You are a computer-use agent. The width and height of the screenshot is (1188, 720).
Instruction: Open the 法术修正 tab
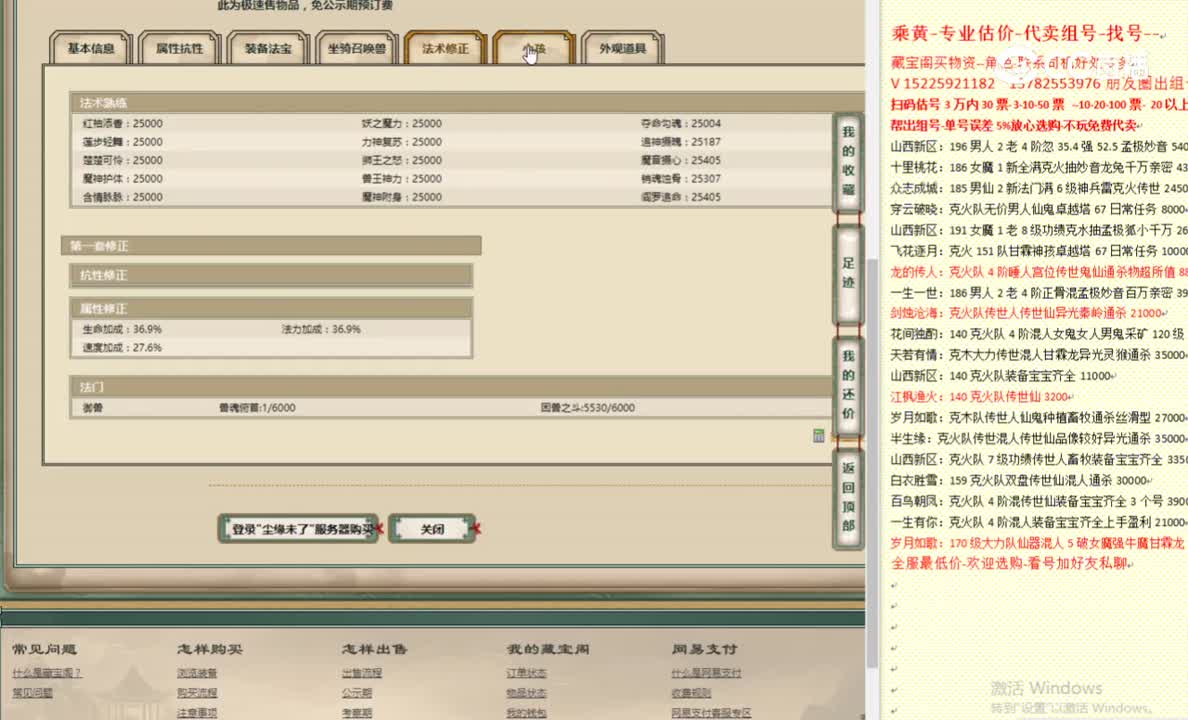(x=446, y=48)
